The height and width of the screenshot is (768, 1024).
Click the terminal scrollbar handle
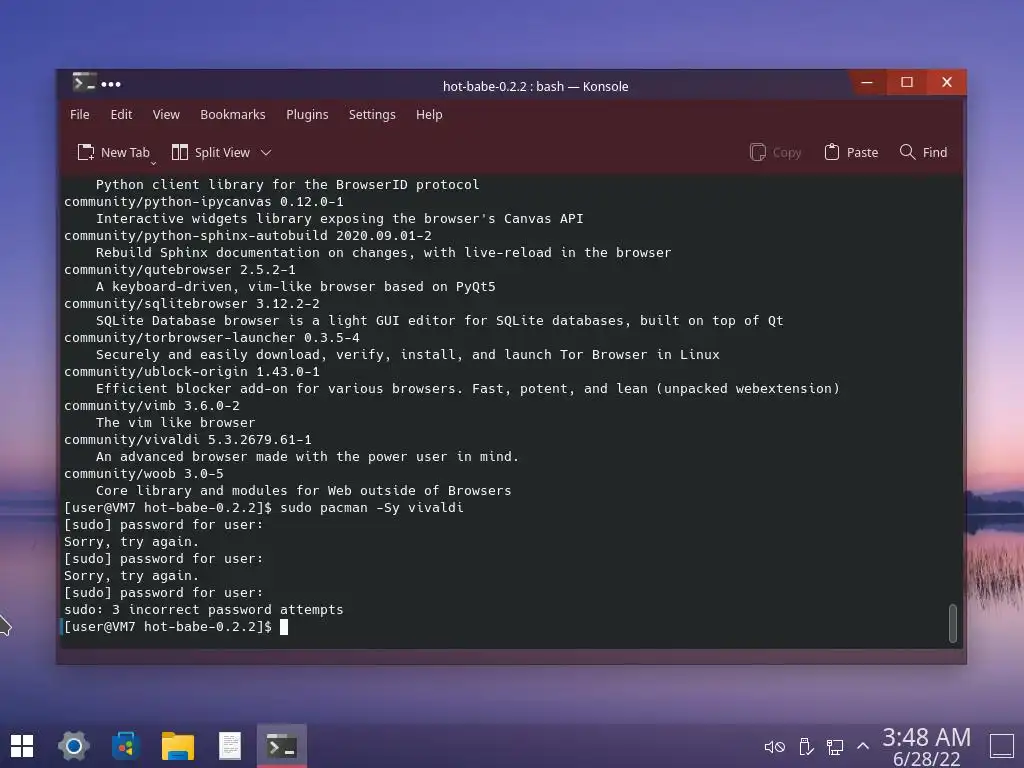pos(953,623)
